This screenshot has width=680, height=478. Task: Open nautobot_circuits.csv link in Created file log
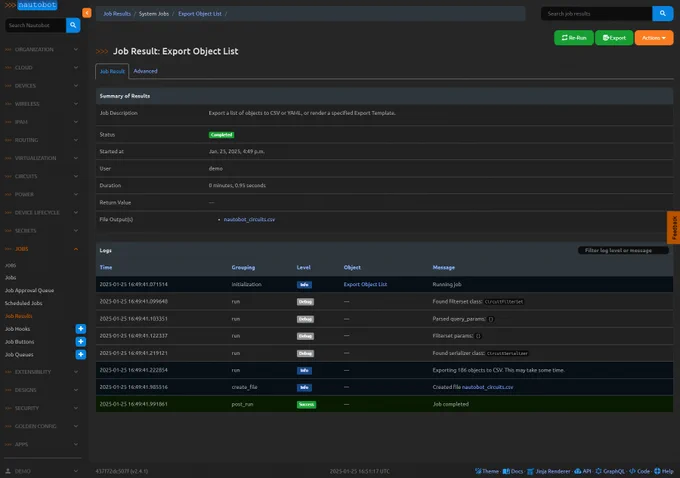click(487, 387)
